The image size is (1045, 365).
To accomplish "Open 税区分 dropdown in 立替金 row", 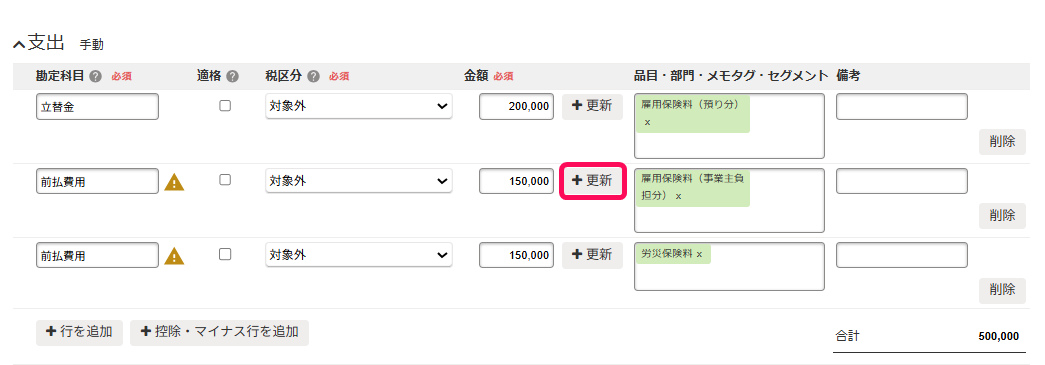I will coord(359,107).
